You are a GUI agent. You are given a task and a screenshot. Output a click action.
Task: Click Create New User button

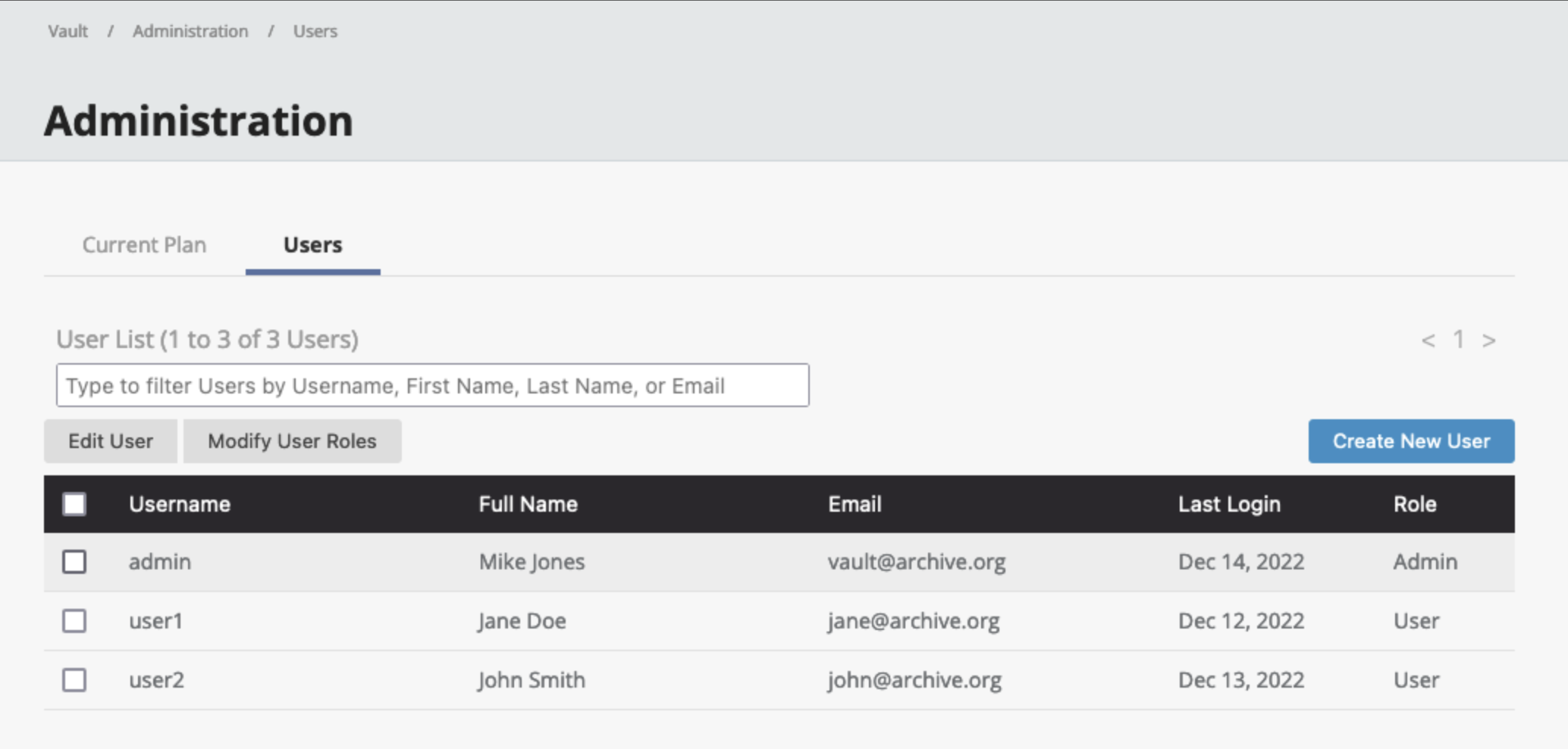[1411, 441]
